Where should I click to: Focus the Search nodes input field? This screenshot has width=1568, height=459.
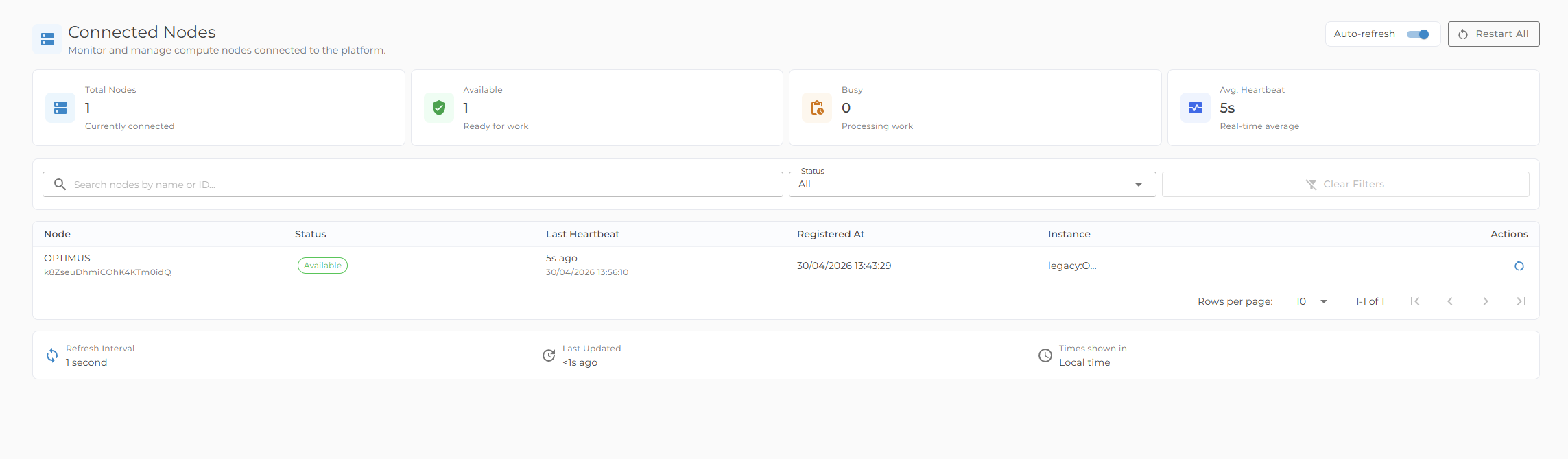[x=412, y=184]
